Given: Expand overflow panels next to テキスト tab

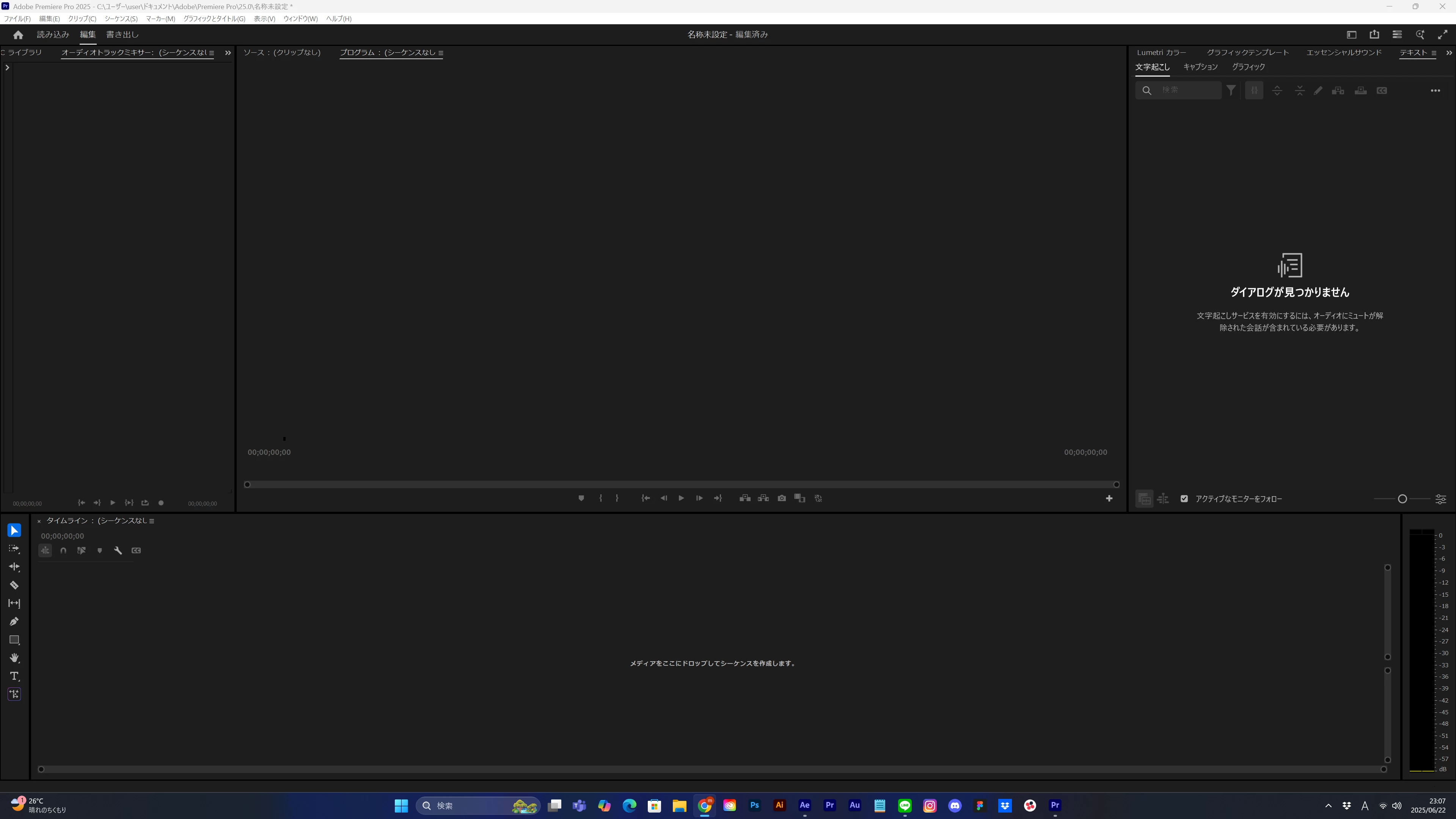Looking at the screenshot, I should click(1449, 53).
